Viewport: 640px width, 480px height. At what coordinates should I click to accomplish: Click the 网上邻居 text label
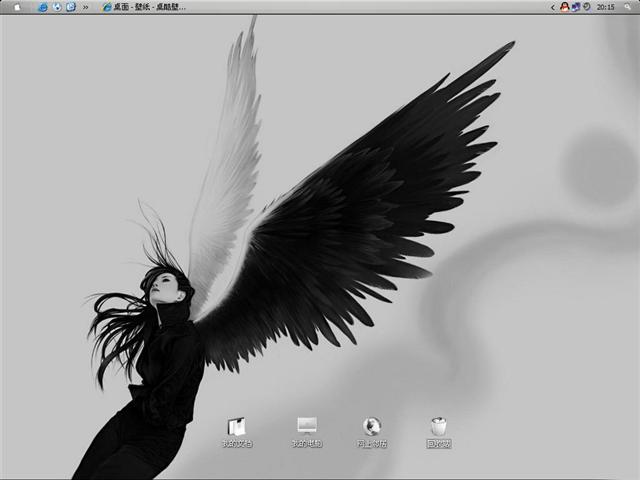point(372,443)
